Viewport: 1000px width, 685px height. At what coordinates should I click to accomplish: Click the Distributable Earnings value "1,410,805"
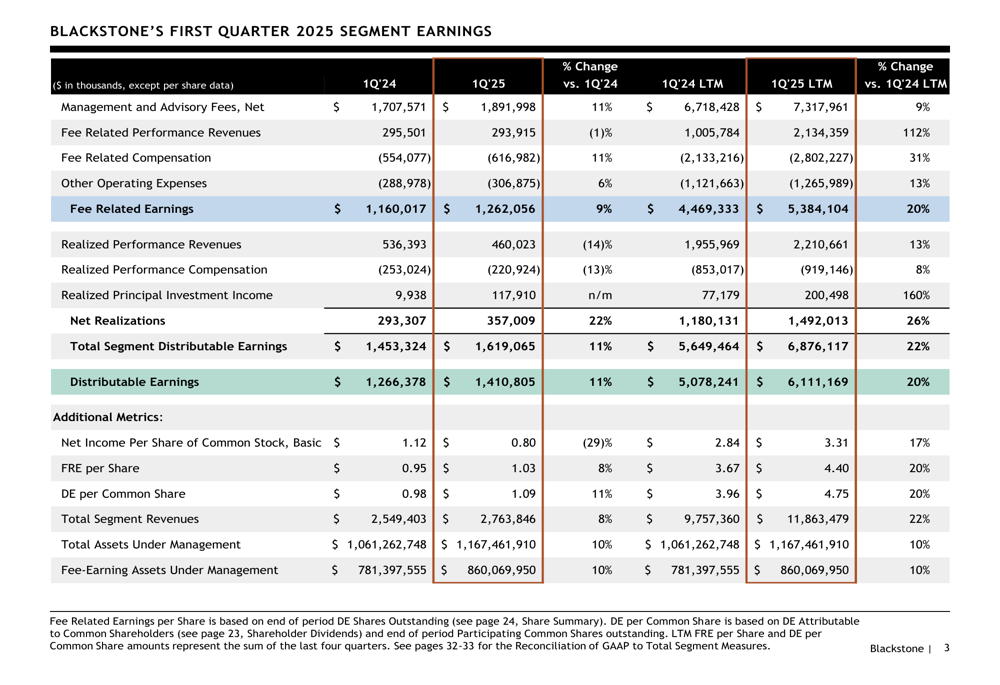click(505, 382)
